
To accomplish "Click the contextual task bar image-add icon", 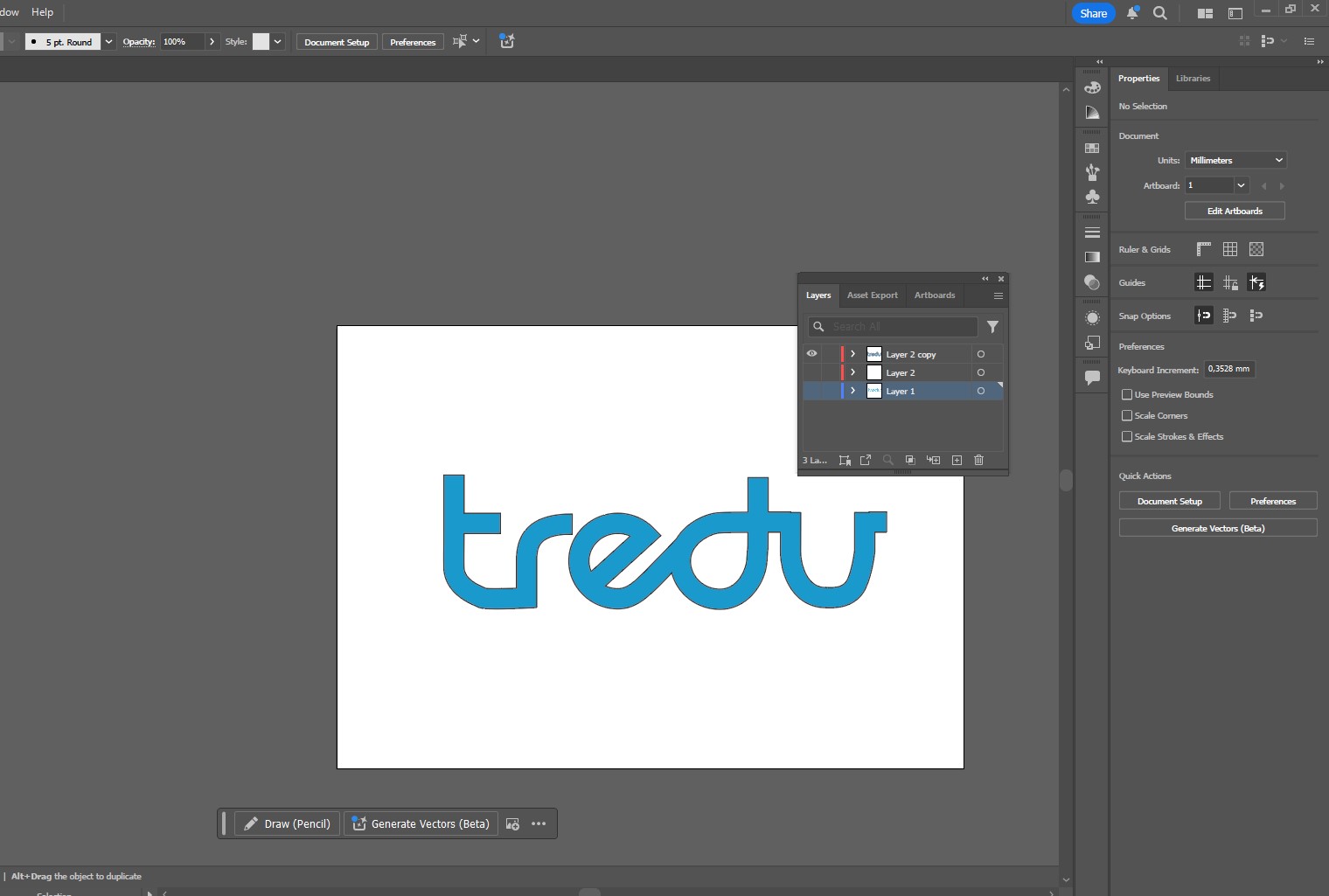I will [x=513, y=823].
